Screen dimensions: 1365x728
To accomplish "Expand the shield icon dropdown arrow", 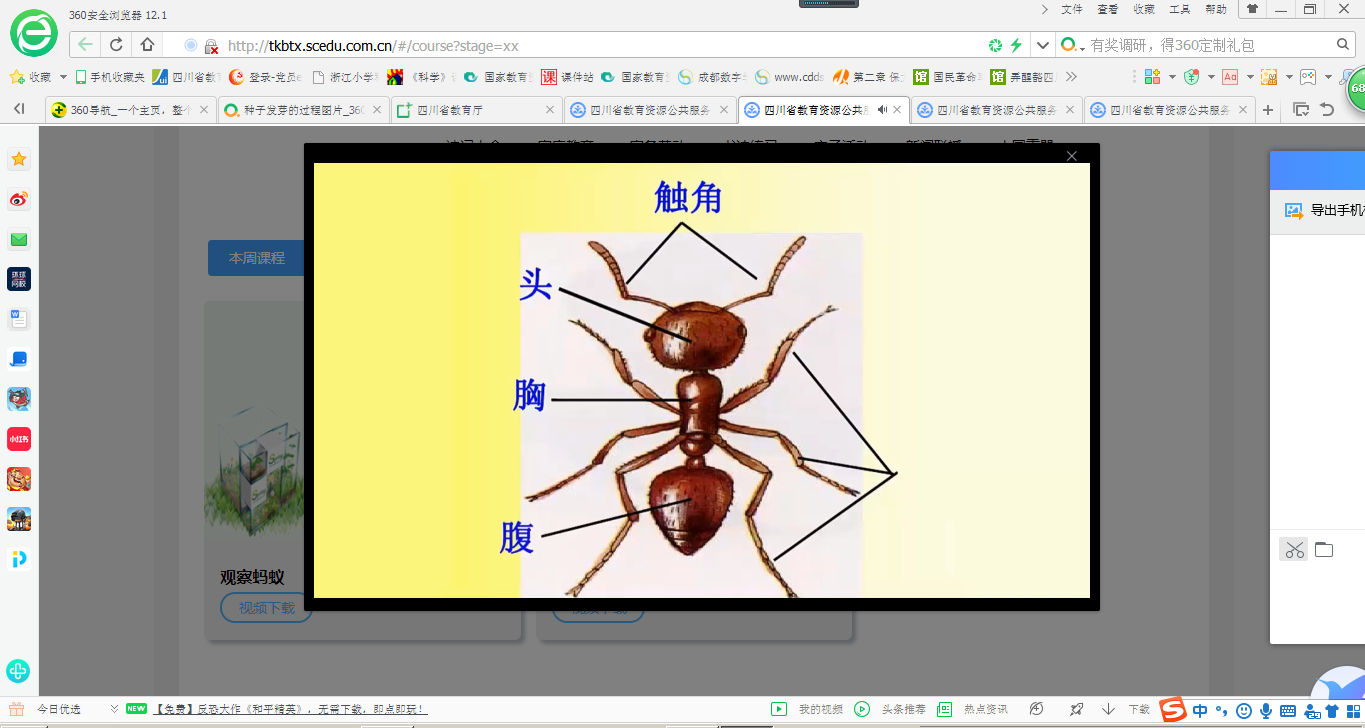I will point(1211,77).
